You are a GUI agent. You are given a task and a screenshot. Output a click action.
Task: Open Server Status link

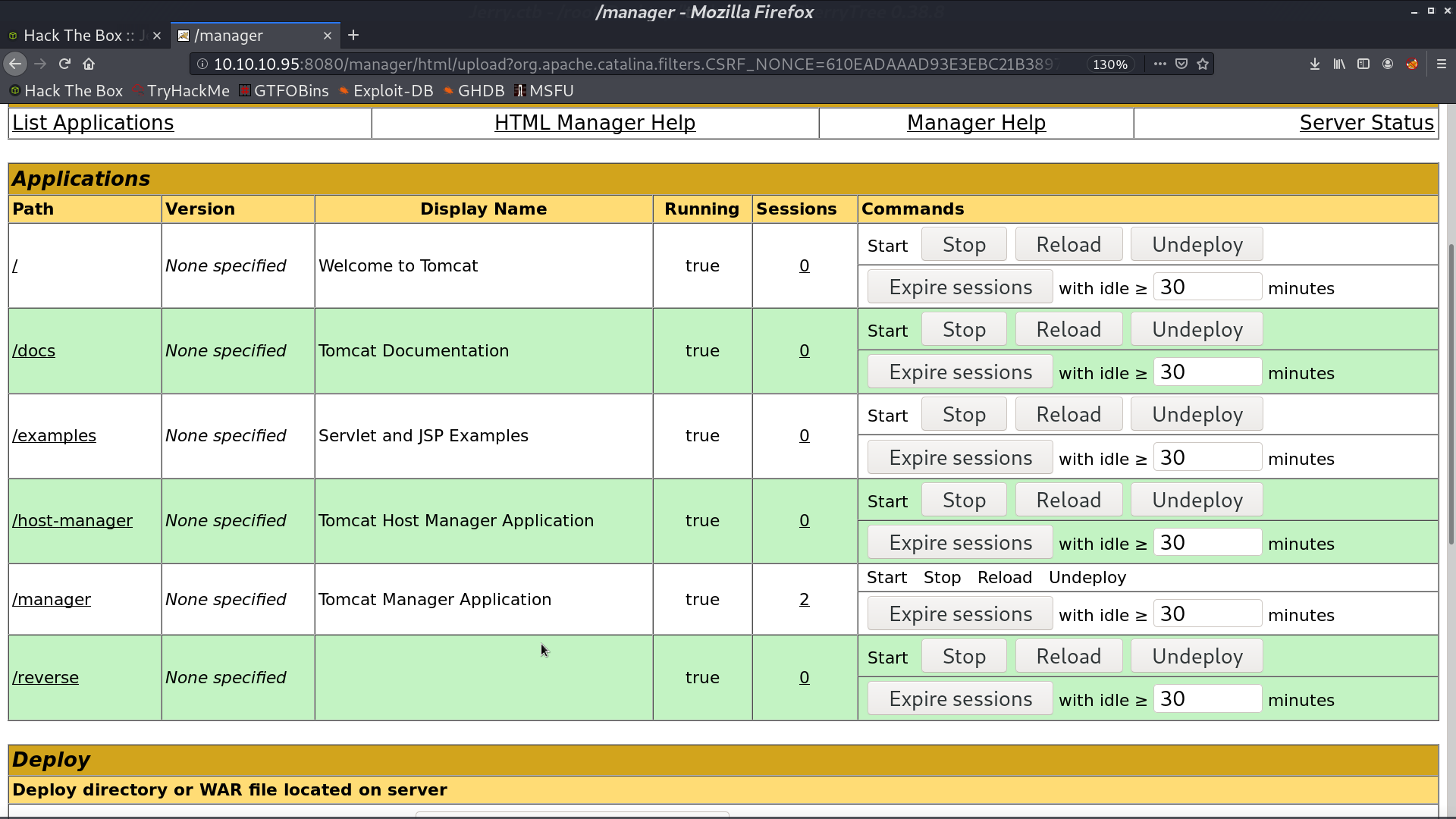click(1367, 123)
